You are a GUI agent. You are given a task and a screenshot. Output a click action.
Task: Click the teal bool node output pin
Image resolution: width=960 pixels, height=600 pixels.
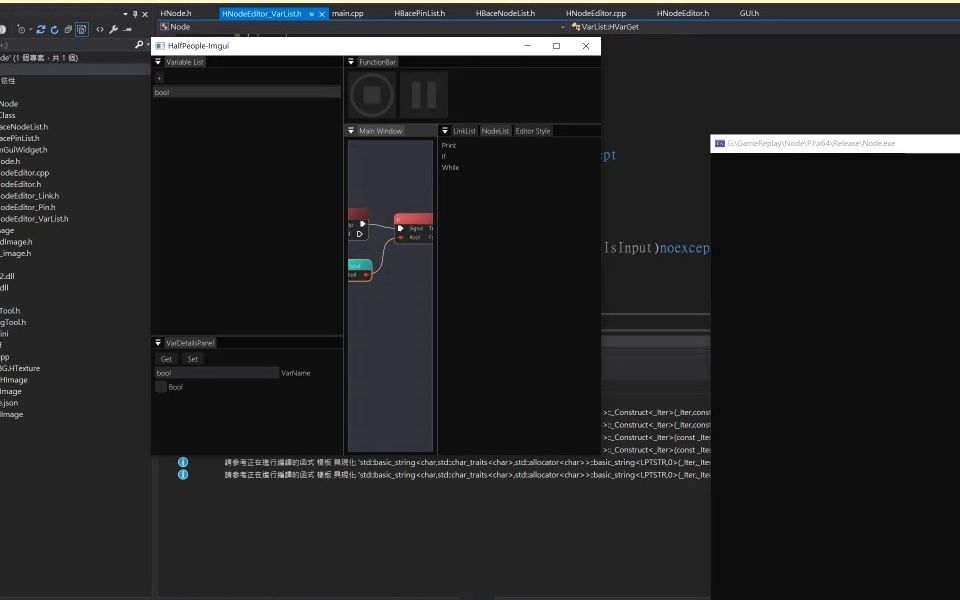tap(366, 275)
